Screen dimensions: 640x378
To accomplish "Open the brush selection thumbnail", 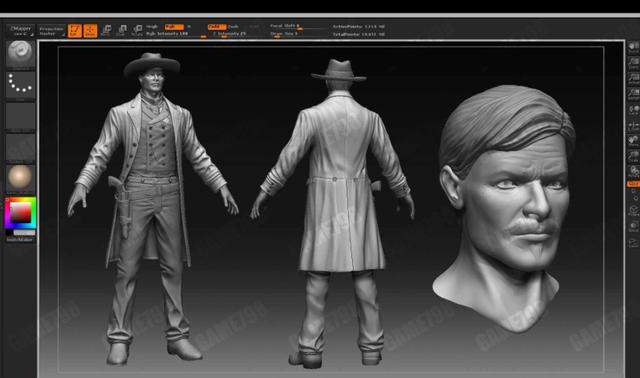I will coord(20,53).
